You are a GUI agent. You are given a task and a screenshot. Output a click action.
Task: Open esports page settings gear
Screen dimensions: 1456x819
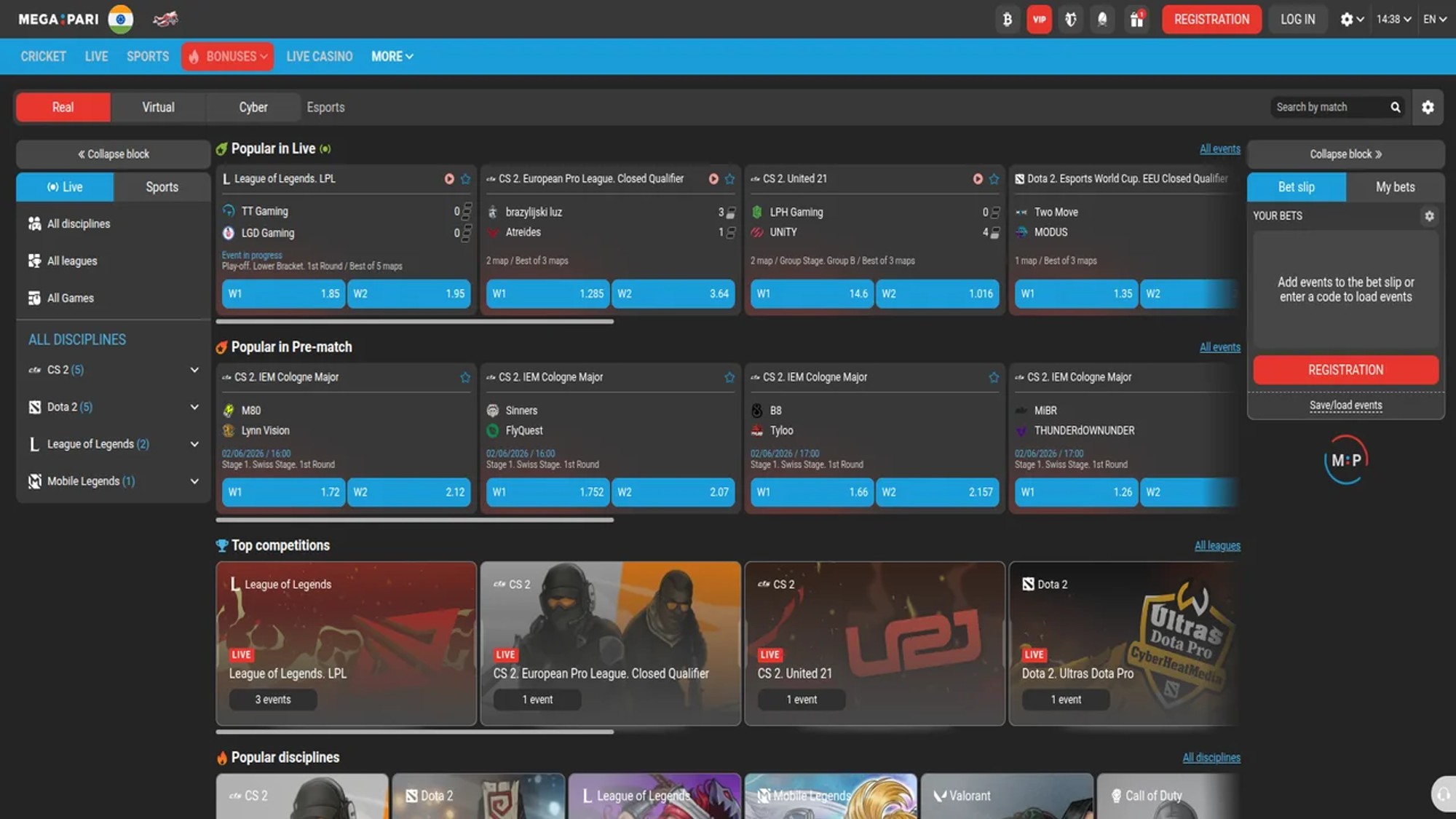click(x=1428, y=107)
